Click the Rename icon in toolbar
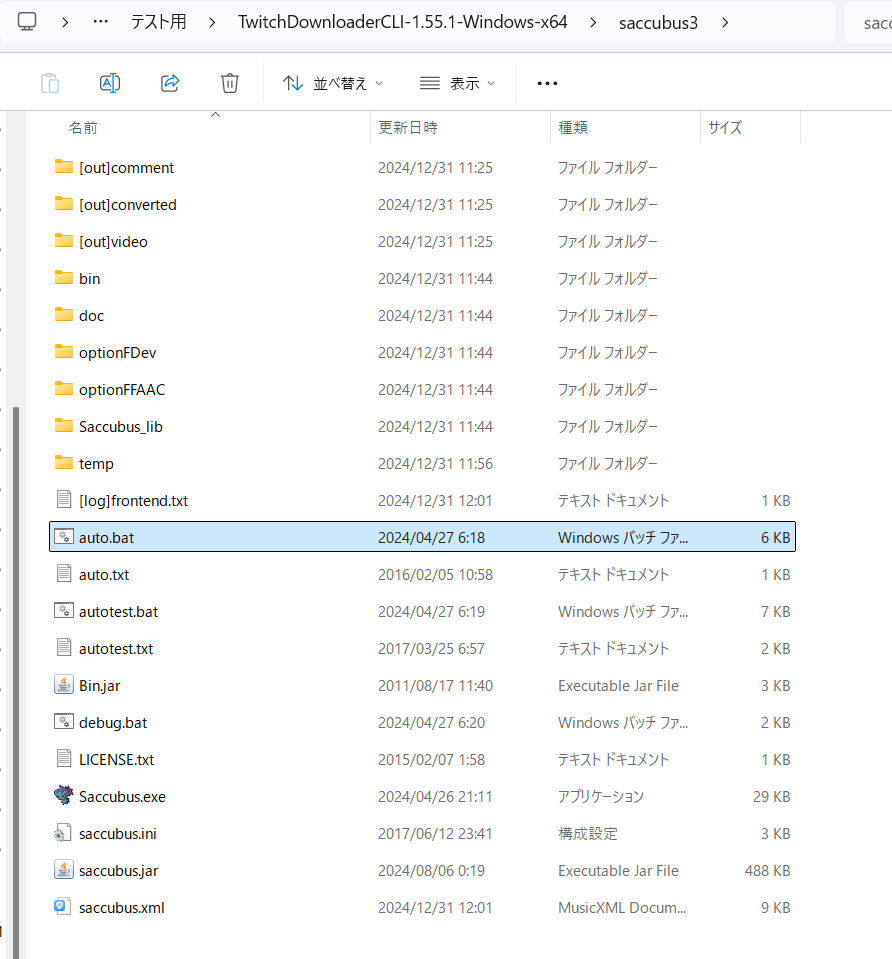The image size is (892, 959). tap(110, 83)
